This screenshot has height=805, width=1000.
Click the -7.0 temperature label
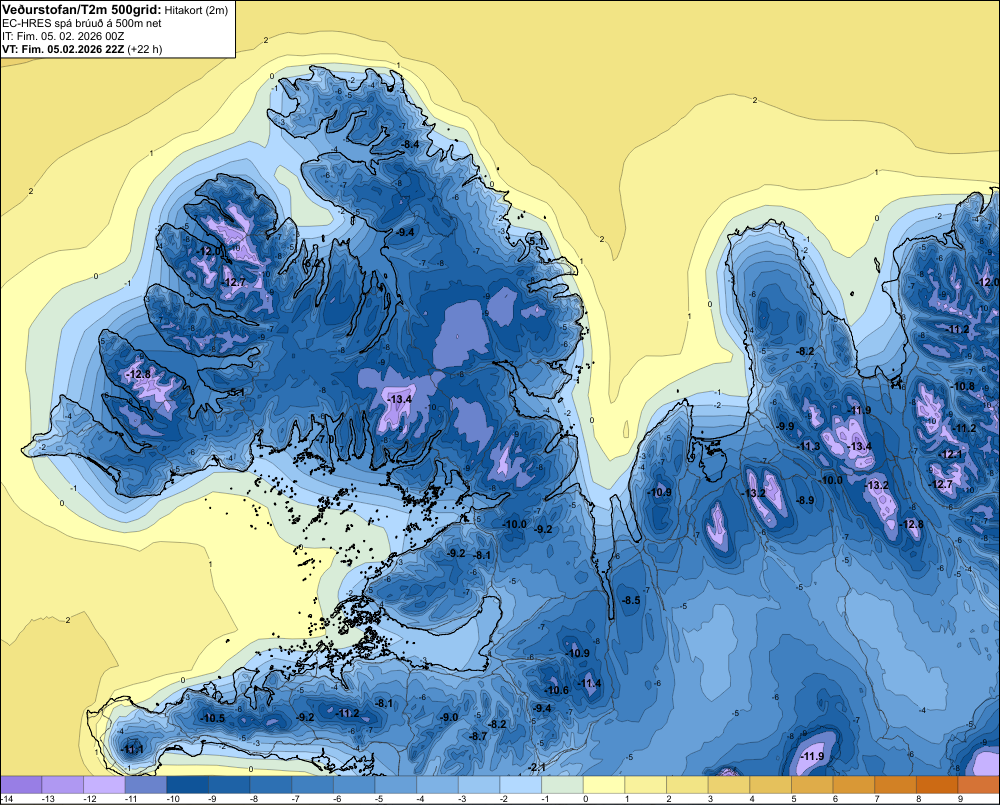325,440
